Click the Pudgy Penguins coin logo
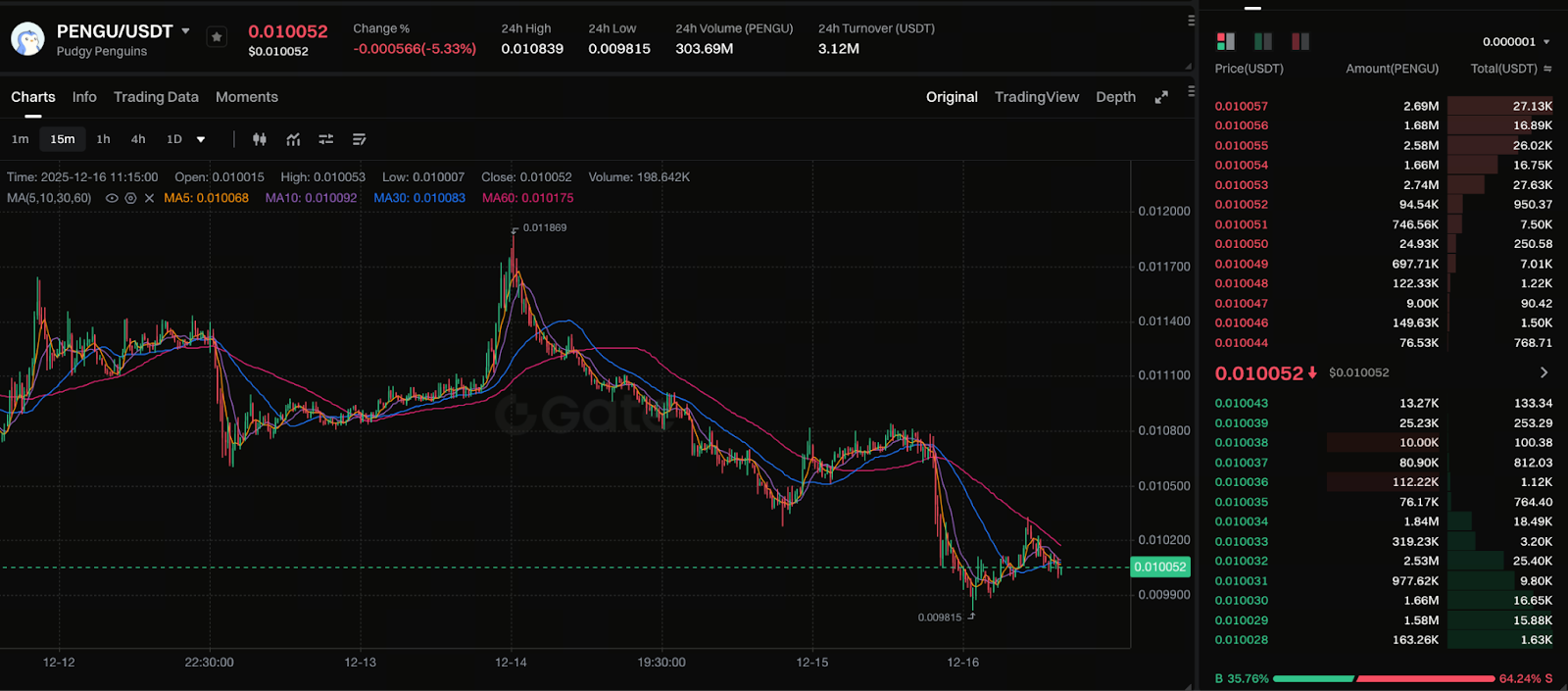Image resolution: width=1568 pixels, height=691 pixels. click(27, 39)
